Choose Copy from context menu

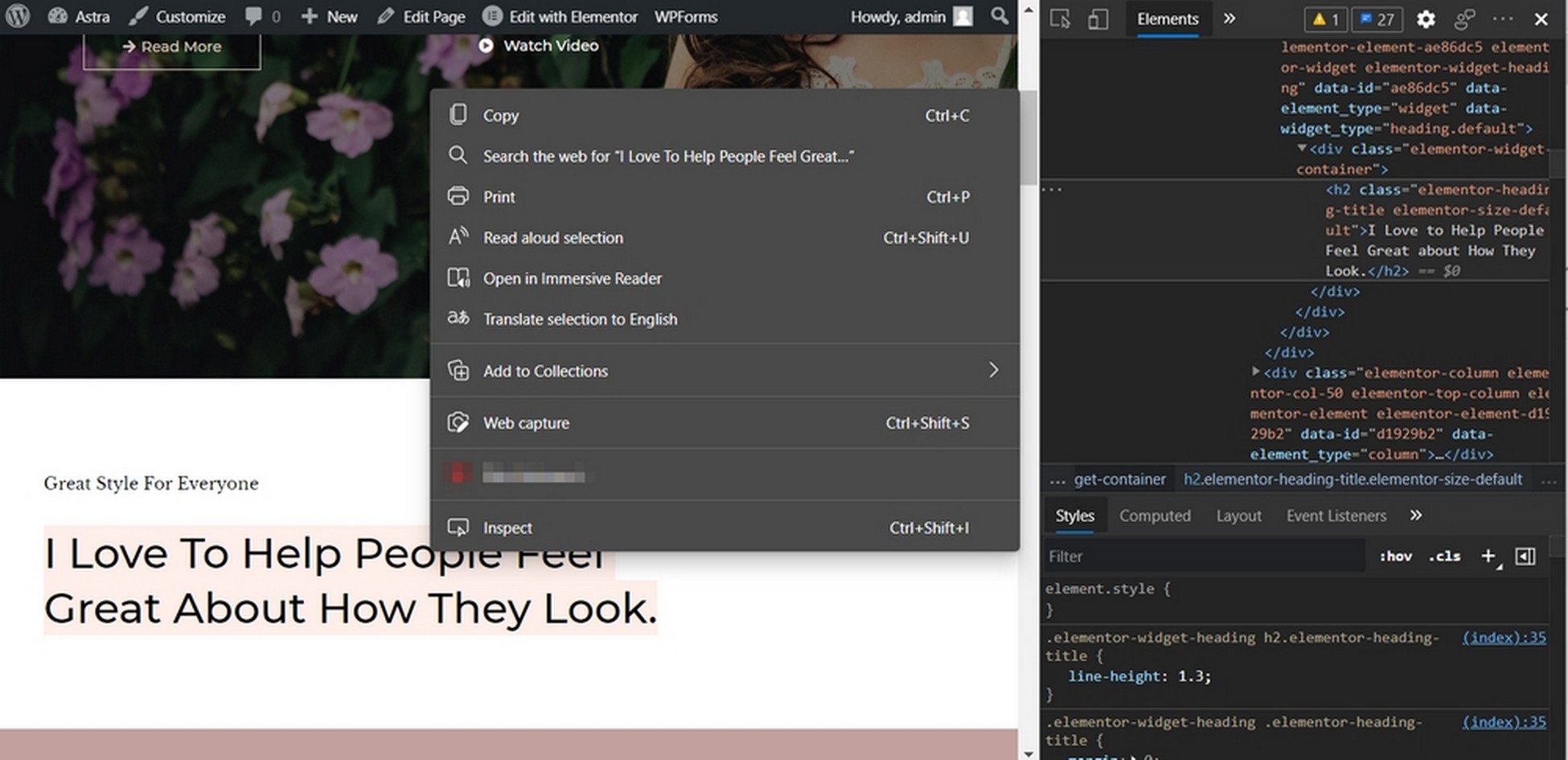click(x=725, y=116)
